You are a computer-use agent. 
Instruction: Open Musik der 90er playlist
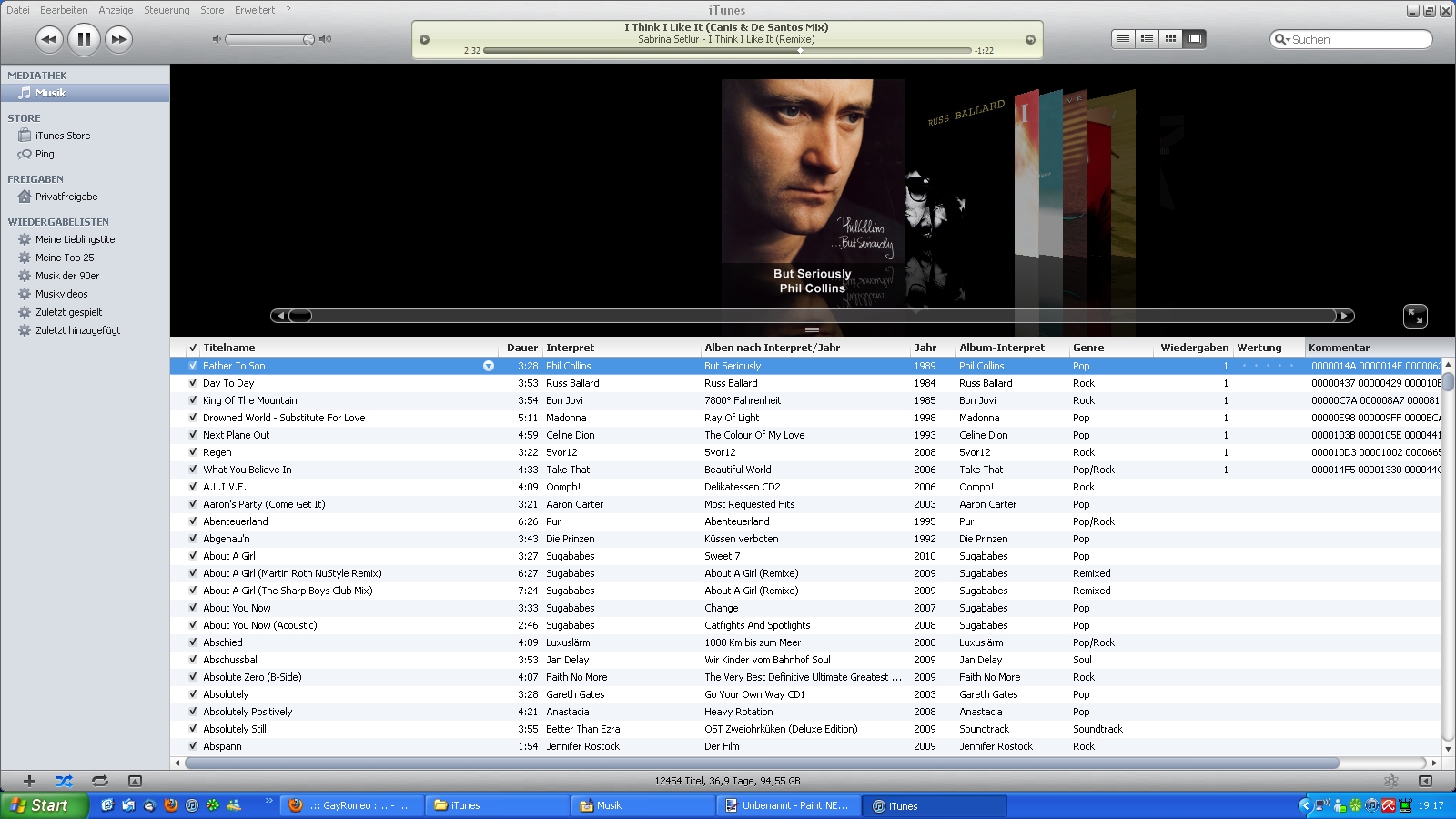point(67,276)
